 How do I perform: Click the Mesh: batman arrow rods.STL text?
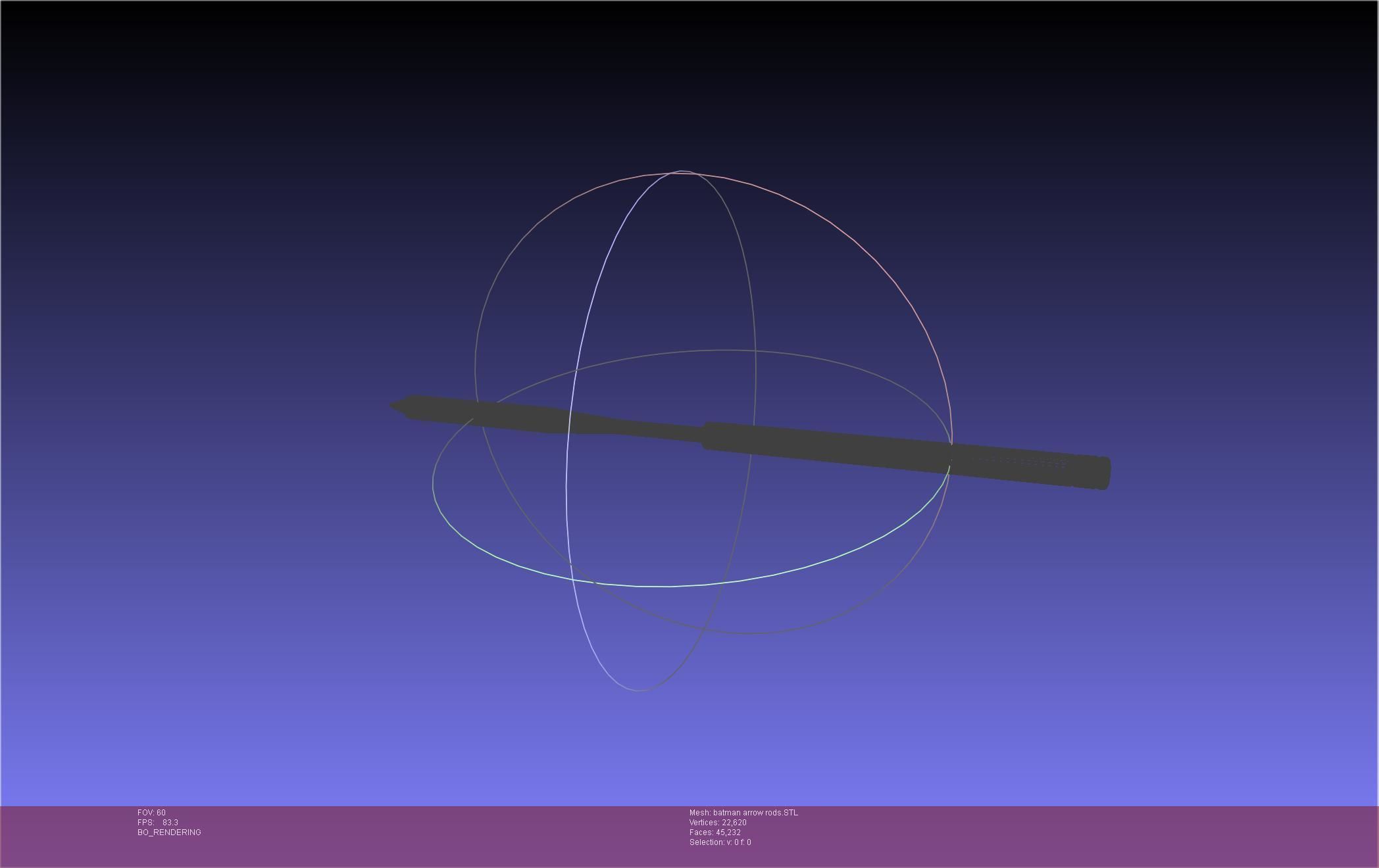tap(743, 813)
